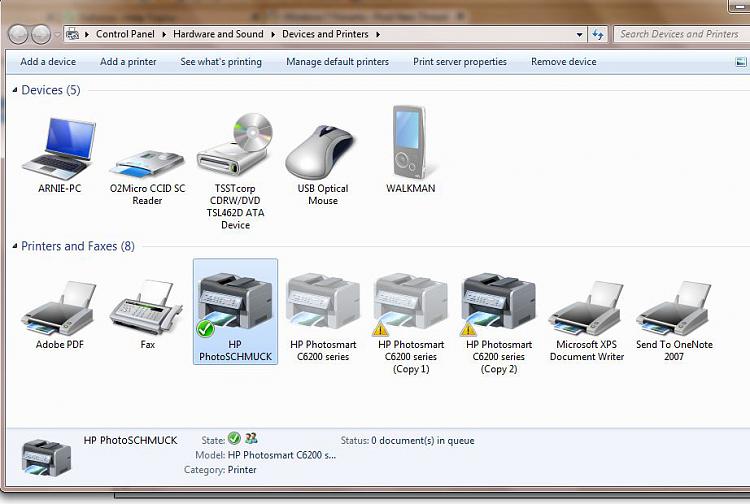Click Remove device command
This screenshot has width=750, height=504.
coord(563,62)
